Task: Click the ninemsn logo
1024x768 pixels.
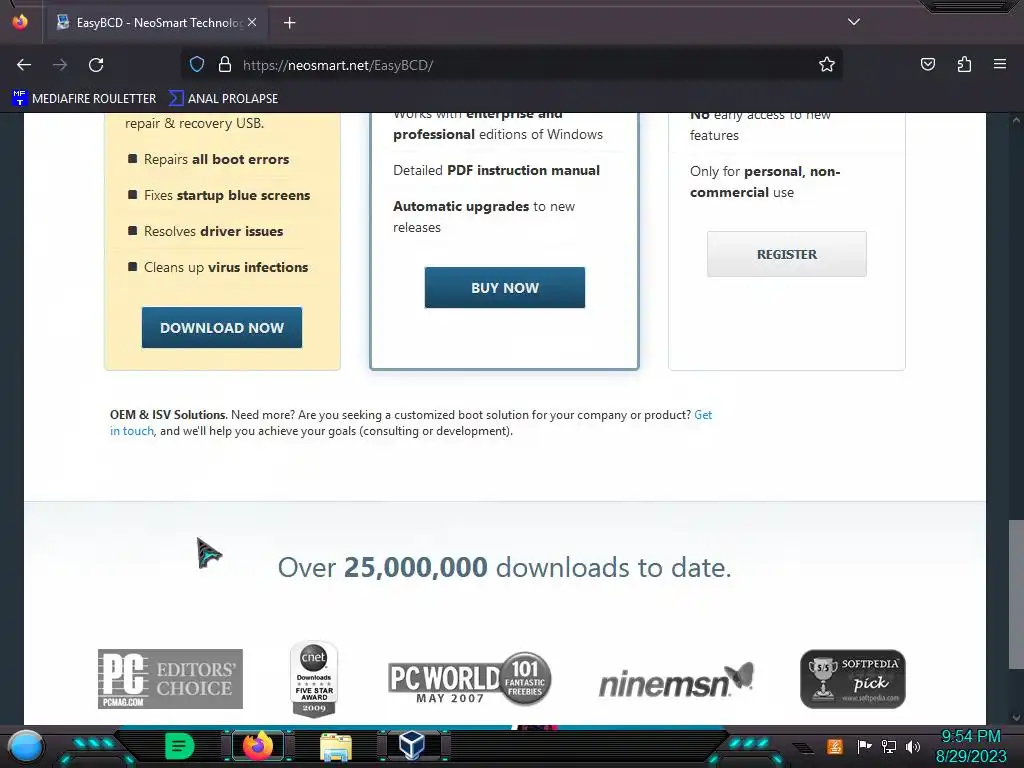Action: pos(676,680)
